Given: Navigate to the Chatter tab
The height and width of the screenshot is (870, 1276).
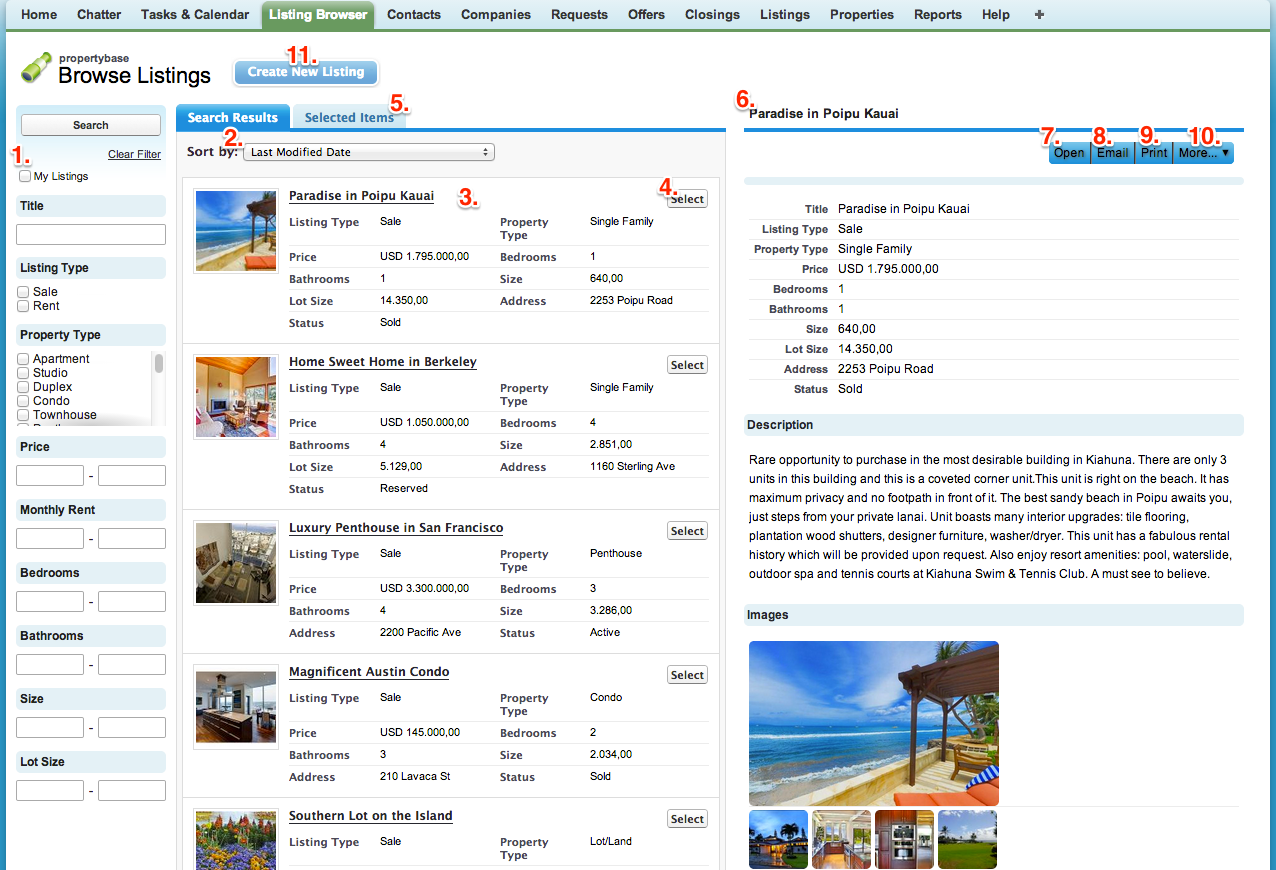Looking at the screenshot, I should (x=98, y=15).
